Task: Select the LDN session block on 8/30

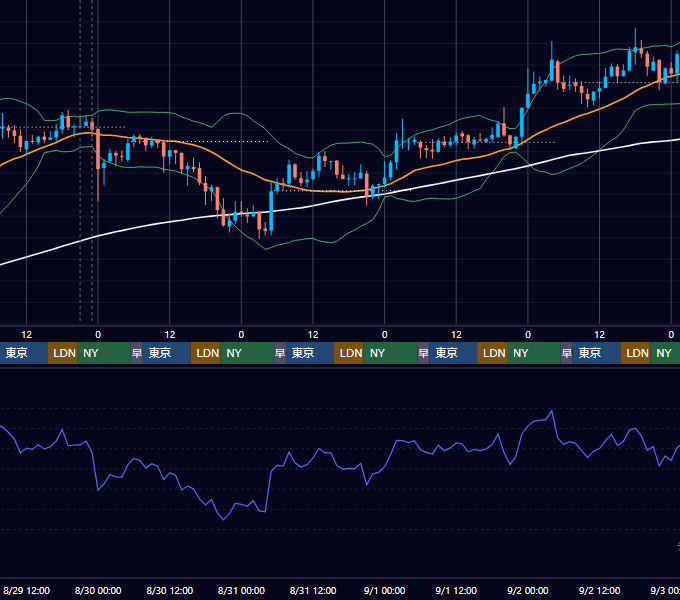Action: 206,353
